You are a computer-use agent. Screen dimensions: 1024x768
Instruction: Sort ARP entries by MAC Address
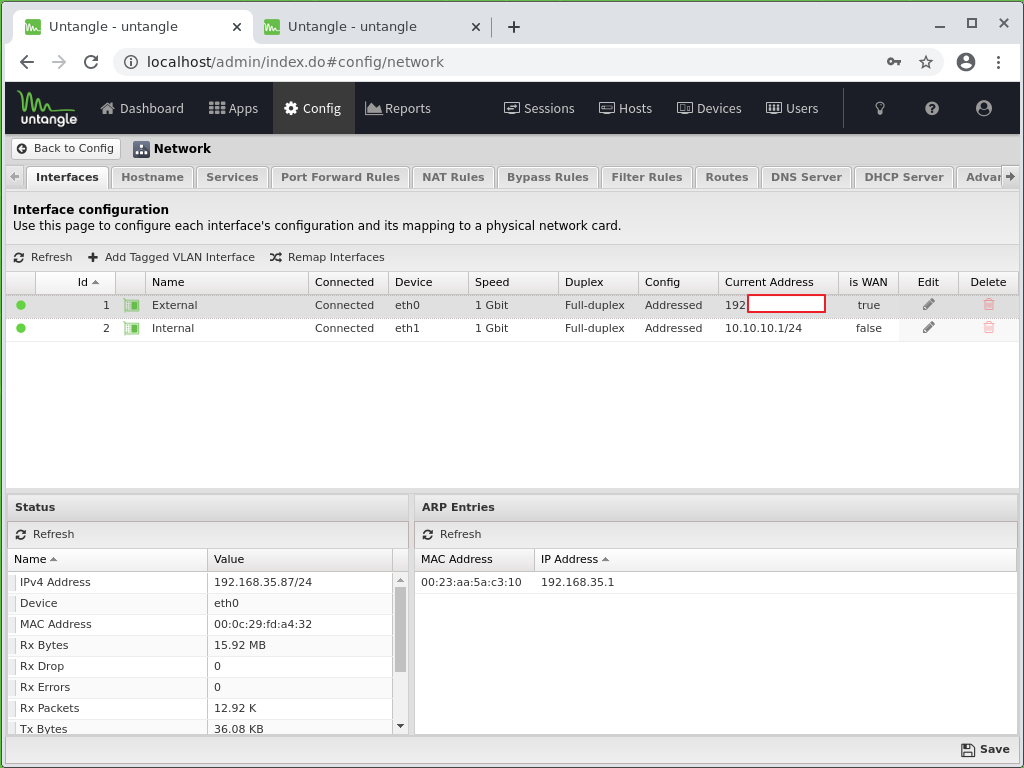pyautogui.click(x=475, y=559)
